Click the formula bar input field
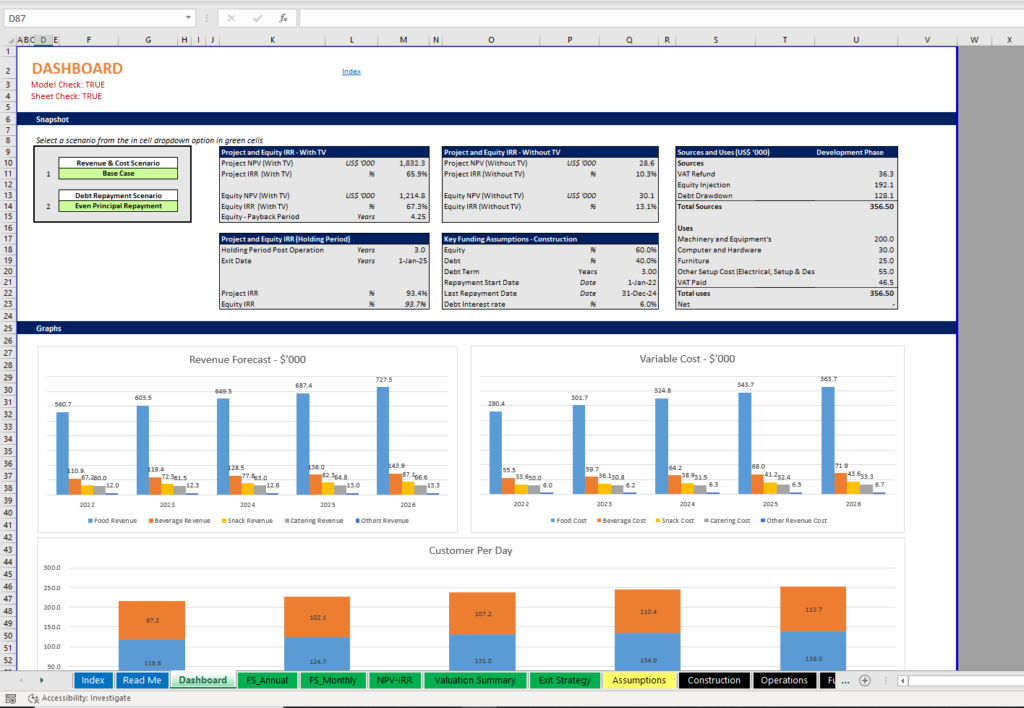 click(650, 18)
